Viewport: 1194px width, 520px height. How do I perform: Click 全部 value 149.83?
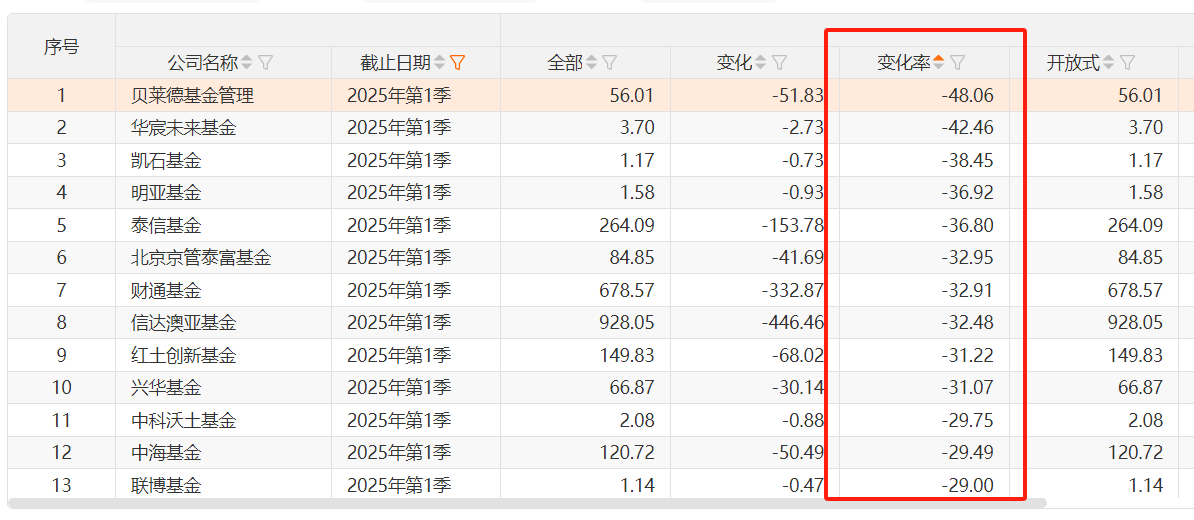(x=627, y=356)
